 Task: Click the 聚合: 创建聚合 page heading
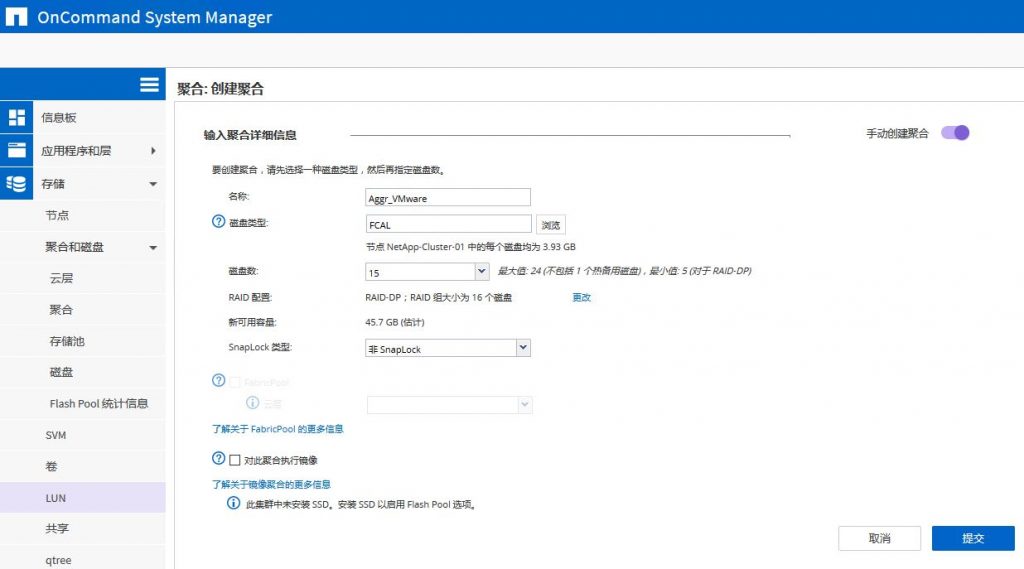220,89
